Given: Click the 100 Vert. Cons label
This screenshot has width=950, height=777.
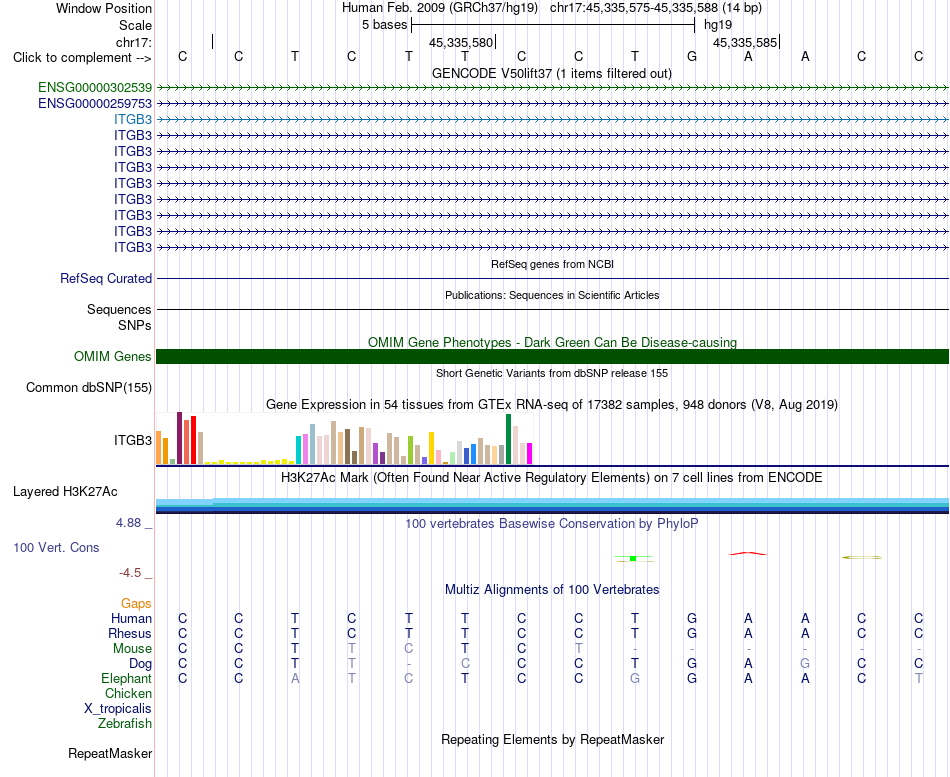Looking at the screenshot, I should coord(56,547).
